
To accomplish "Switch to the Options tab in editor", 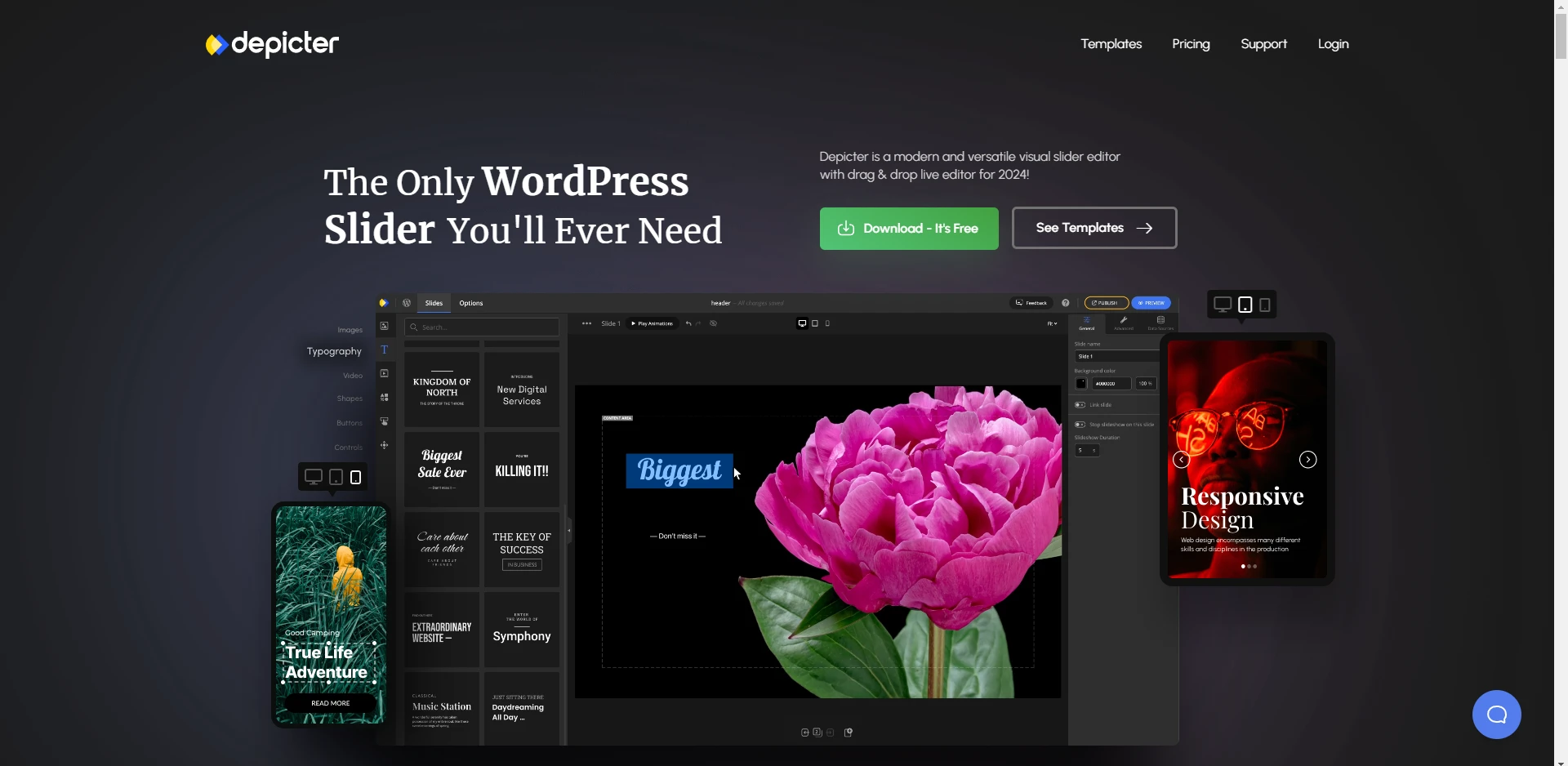I will coord(470,303).
